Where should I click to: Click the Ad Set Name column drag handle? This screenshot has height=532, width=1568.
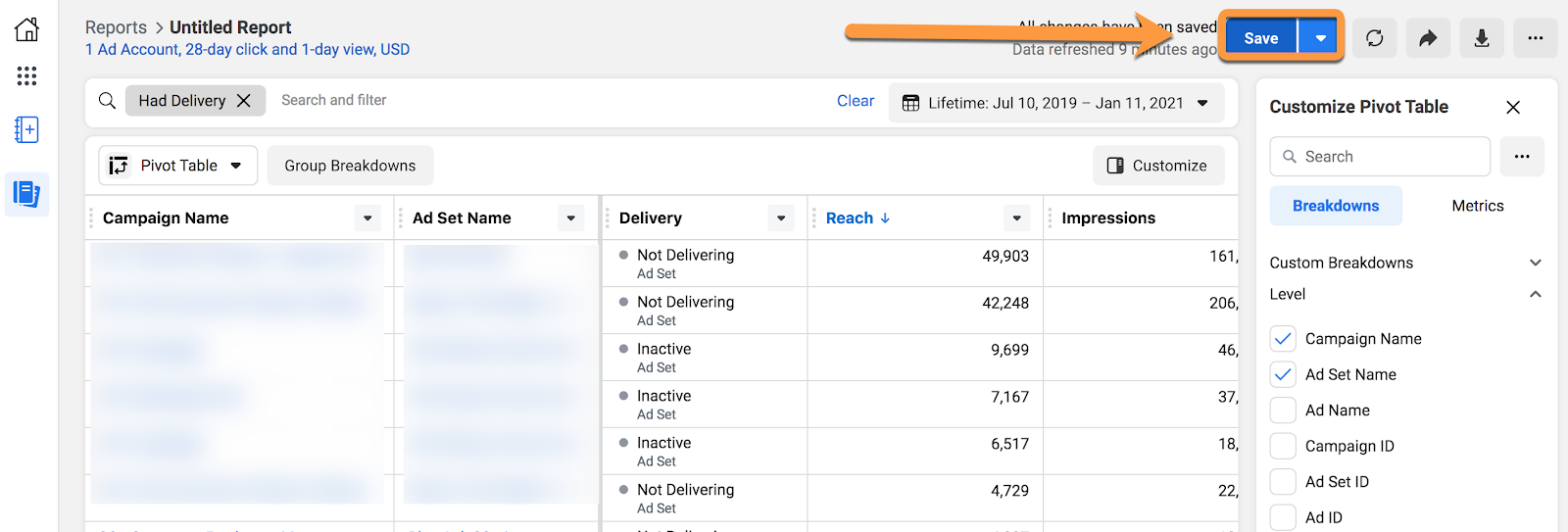click(x=401, y=218)
